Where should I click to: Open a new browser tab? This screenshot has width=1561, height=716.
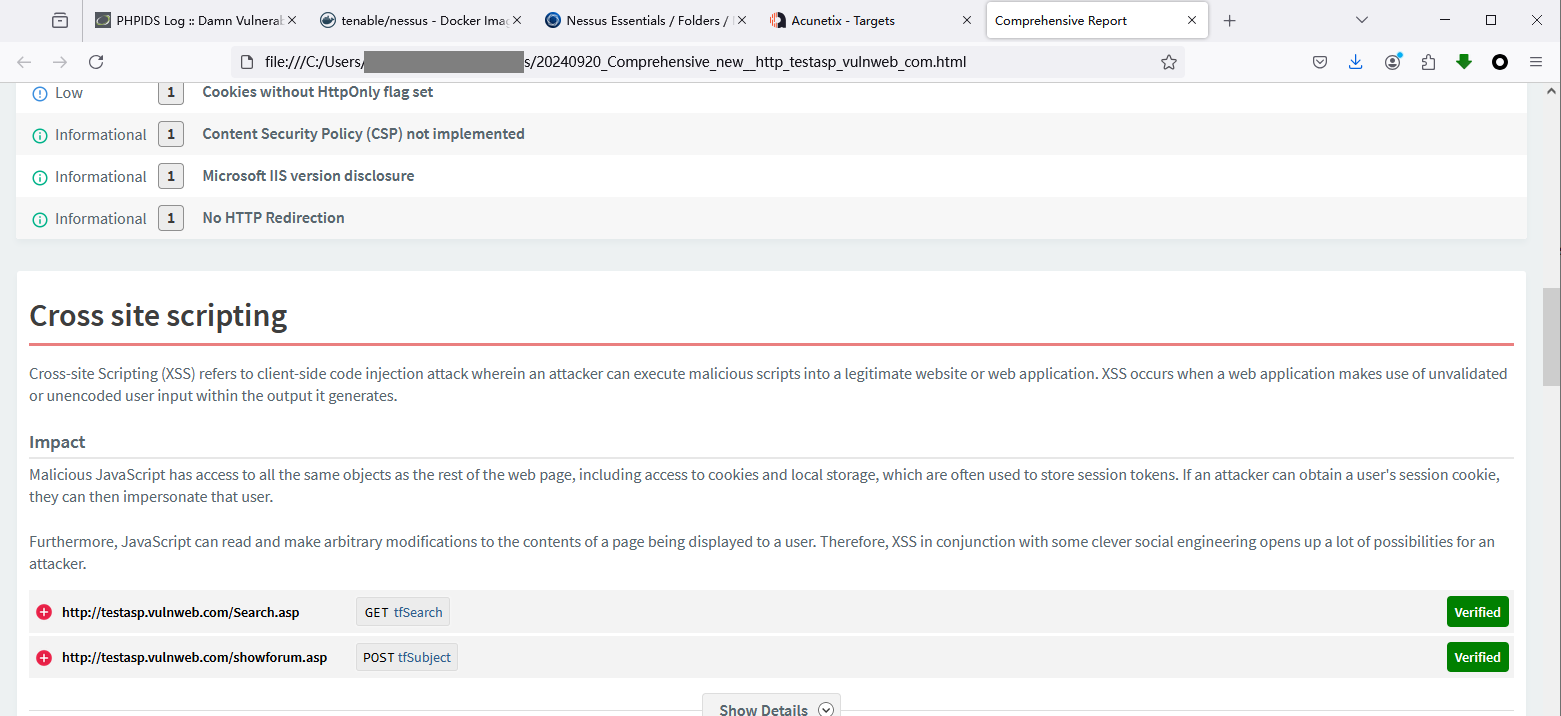click(x=1230, y=20)
